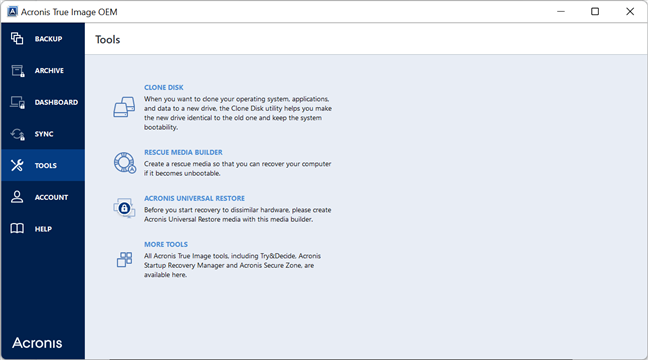Start the ACRONIS UNIVERSAL RESTORE link
Image resolution: width=648 pixels, height=360 pixels.
(x=194, y=198)
